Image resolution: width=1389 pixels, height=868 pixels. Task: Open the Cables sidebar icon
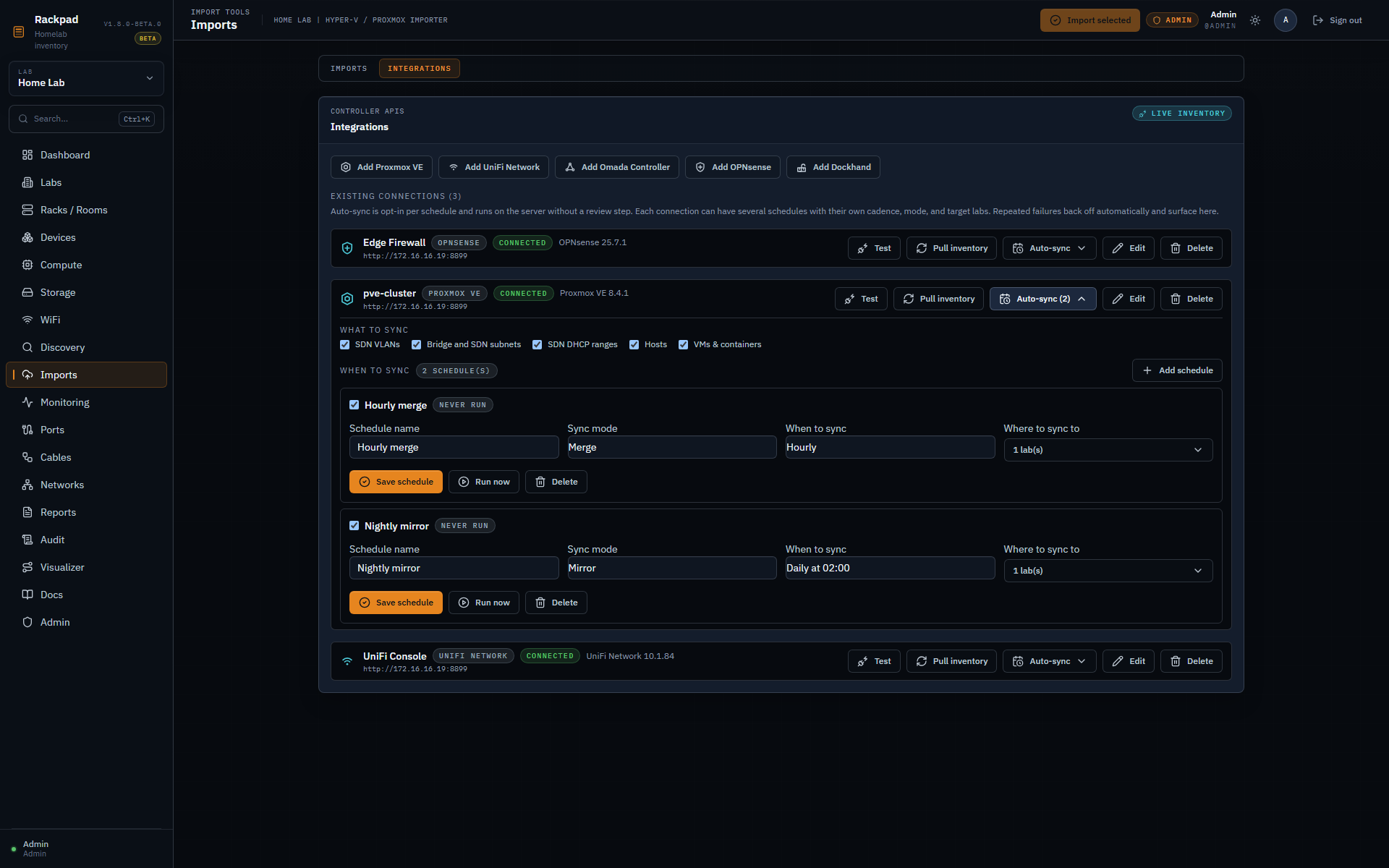[x=27, y=457]
